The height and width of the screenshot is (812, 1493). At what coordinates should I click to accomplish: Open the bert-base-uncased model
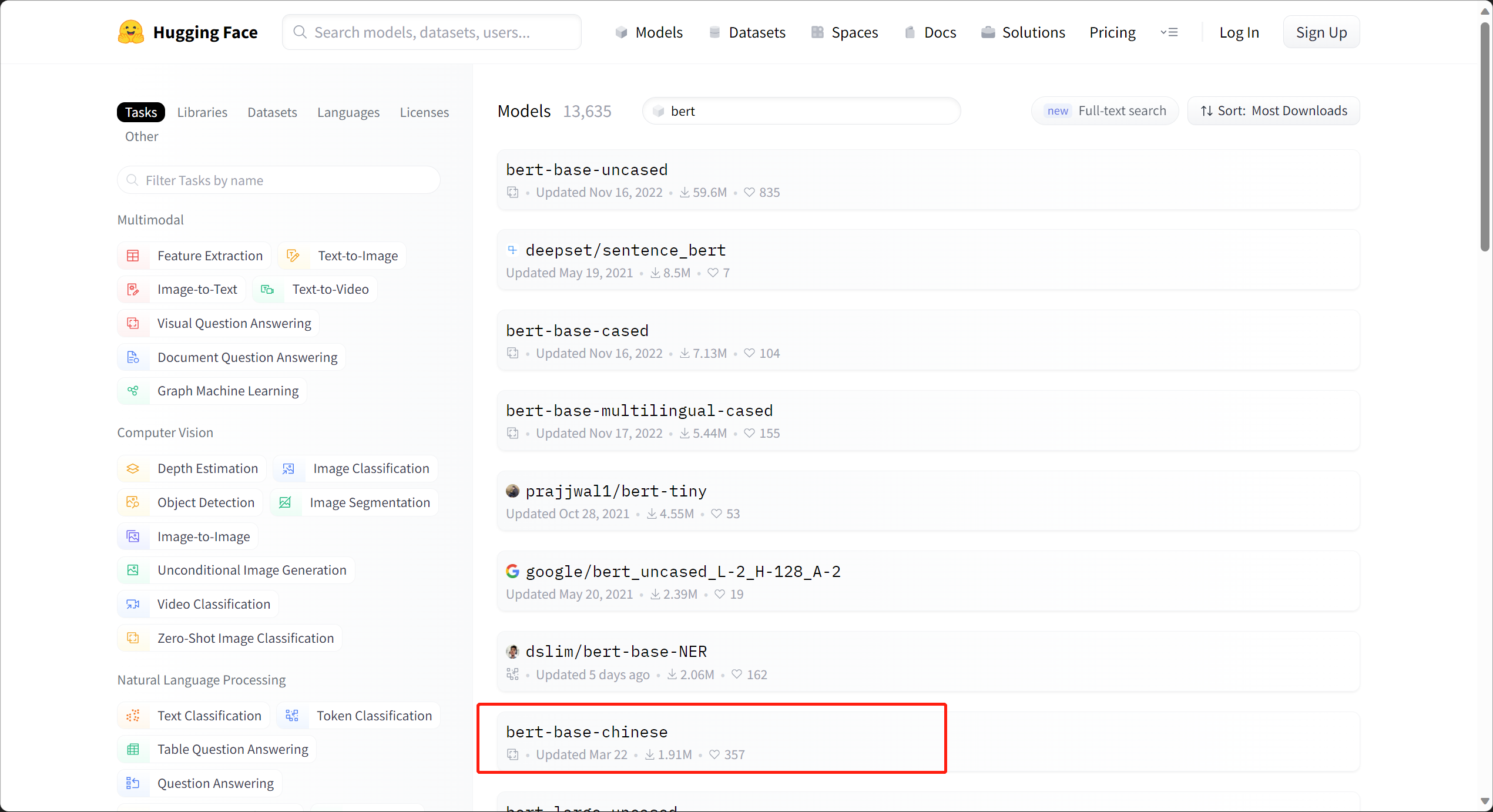(928, 180)
